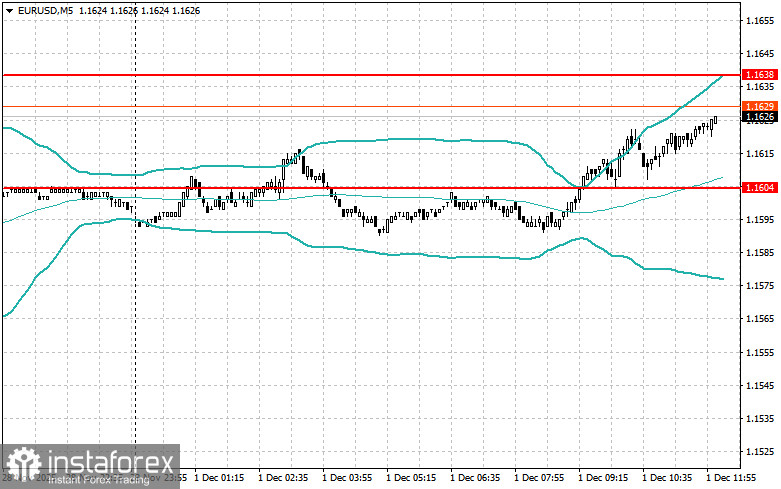Select the red horizontal line at 1.1638

pyautogui.click(x=372, y=75)
